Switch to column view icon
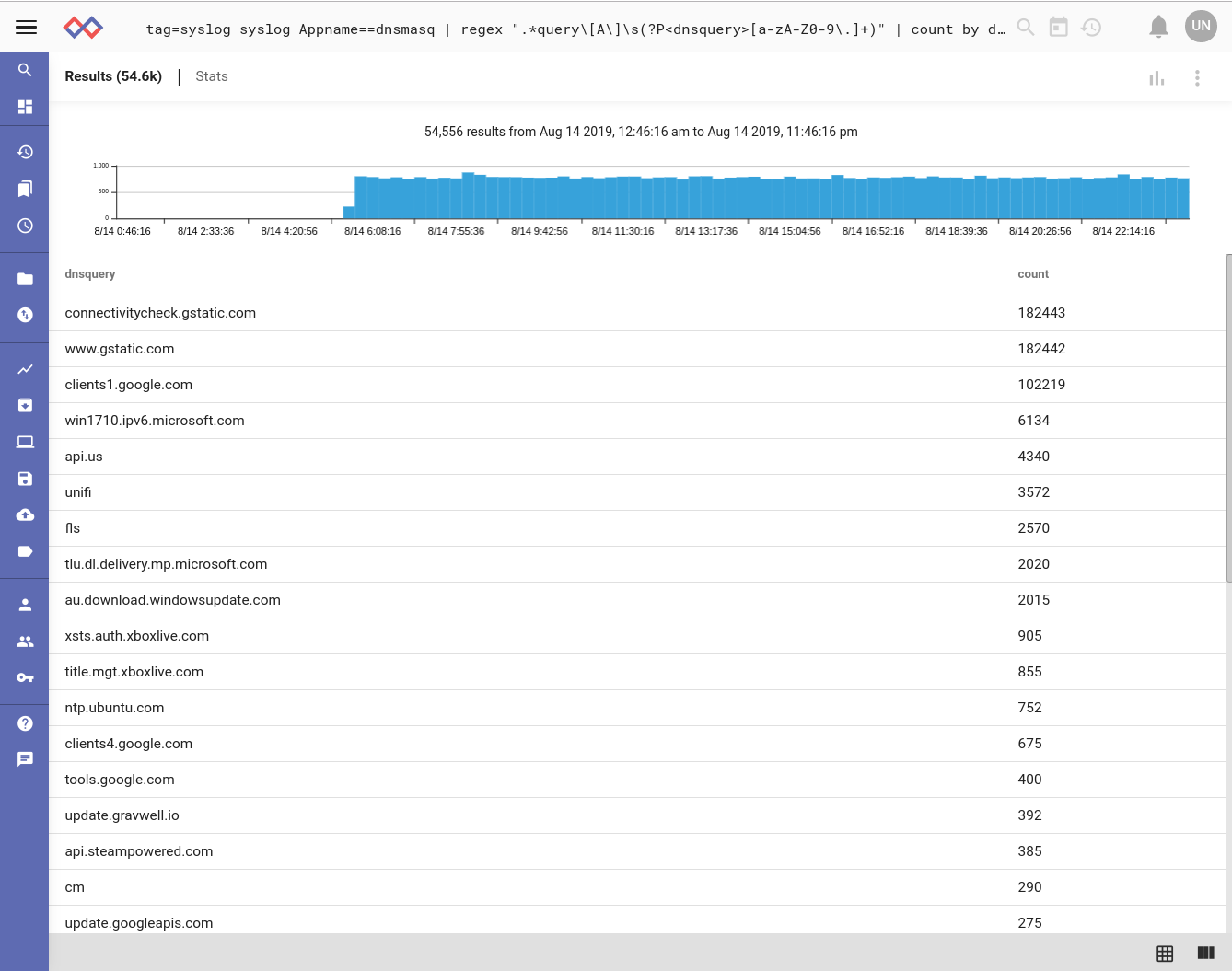Screen dimensions: 1232x971 click(x=1205, y=953)
